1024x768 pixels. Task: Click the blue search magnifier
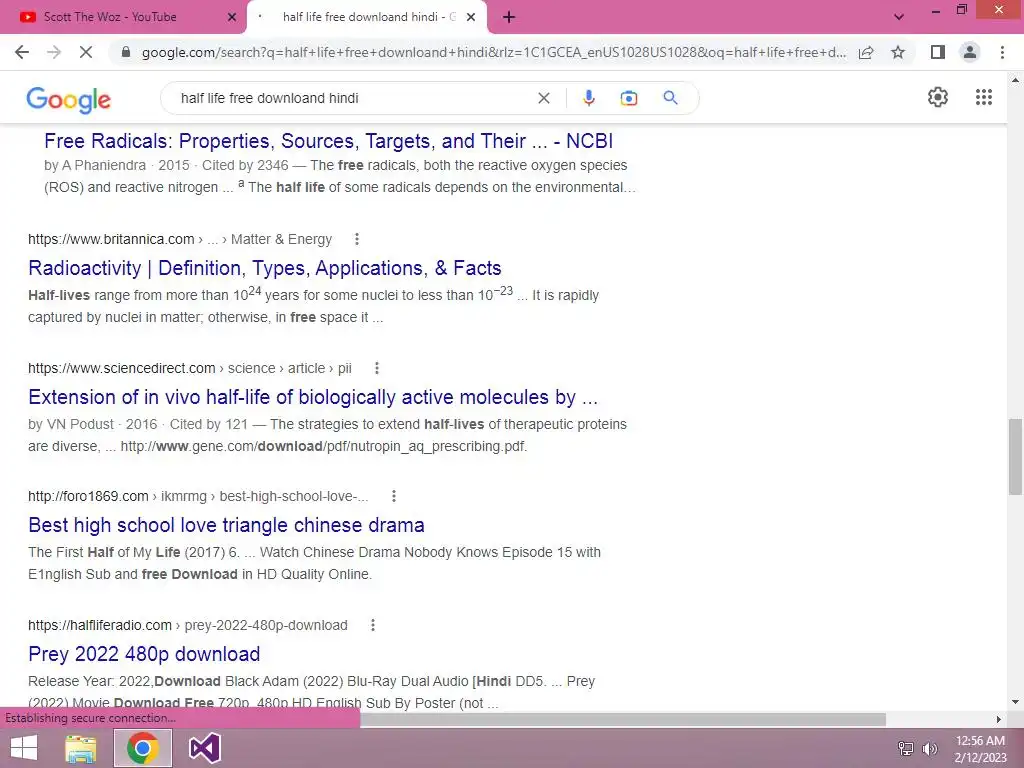click(x=670, y=98)
